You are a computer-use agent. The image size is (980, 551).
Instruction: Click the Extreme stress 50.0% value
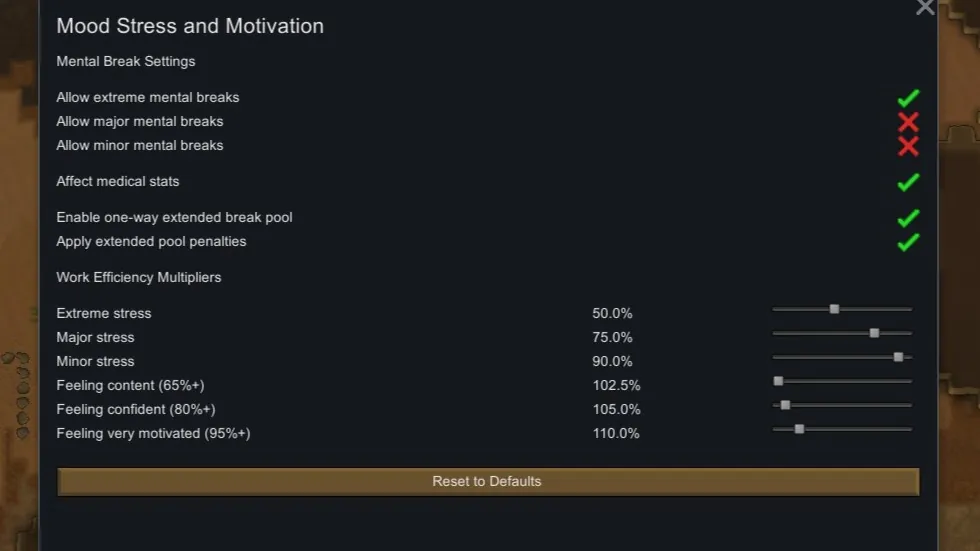point(612,314)
